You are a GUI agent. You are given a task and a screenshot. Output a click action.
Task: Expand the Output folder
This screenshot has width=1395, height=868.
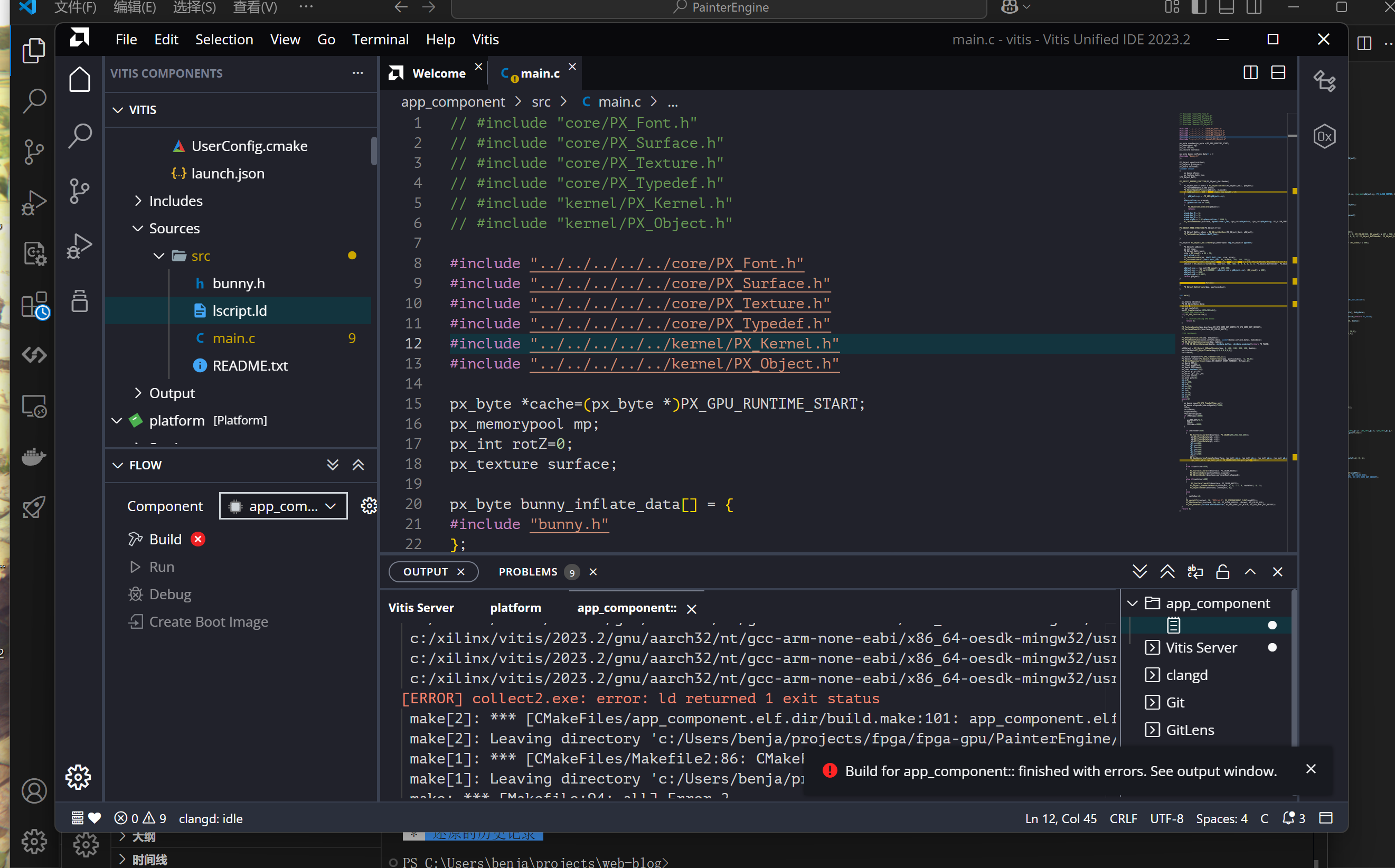click(138, 393)
